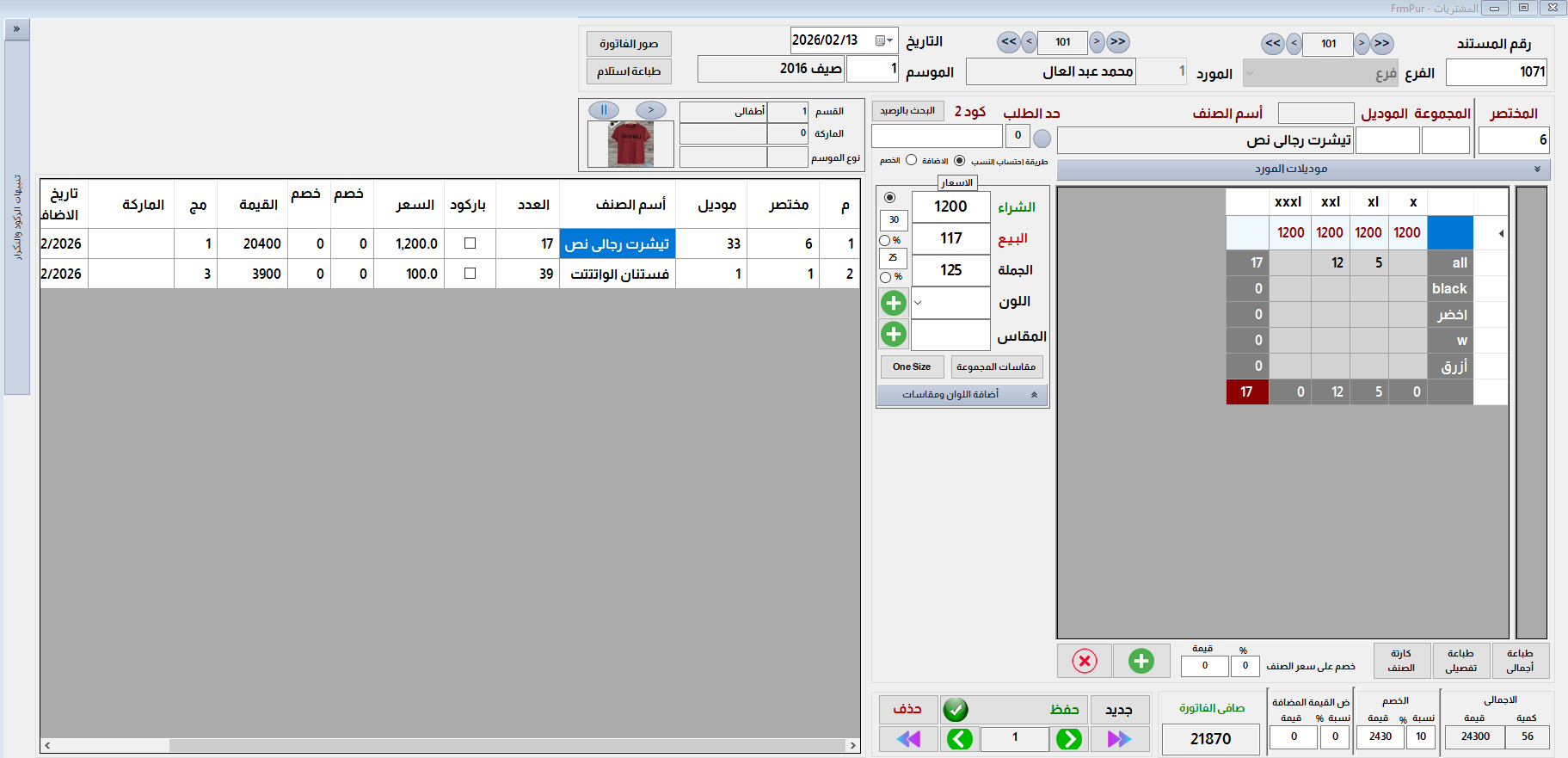Select the الخصم radio button
Image resolution: width=1568 pixels, height=758 pixels.
point(911,160)
